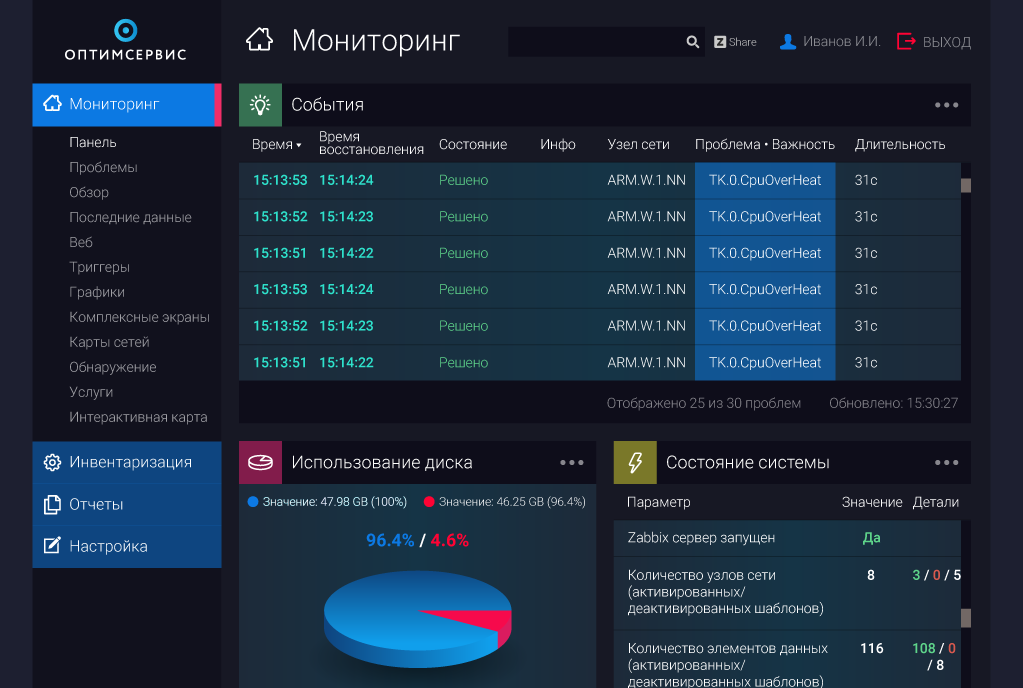Open Обнаружение submenu item
Screen dimensions: 1023x688
[x=113, y=367]
